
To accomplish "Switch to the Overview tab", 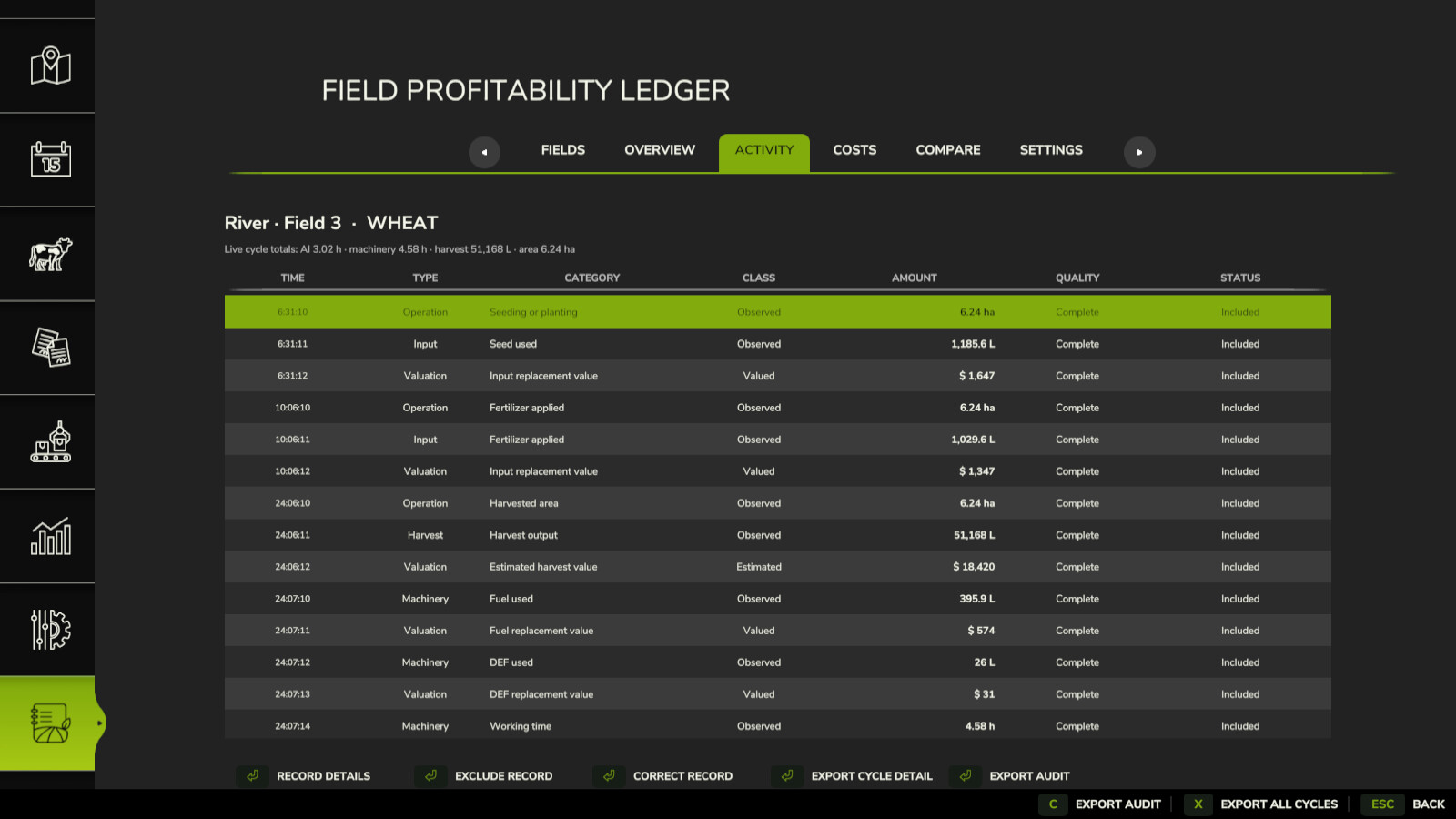I will click(660, 150).
